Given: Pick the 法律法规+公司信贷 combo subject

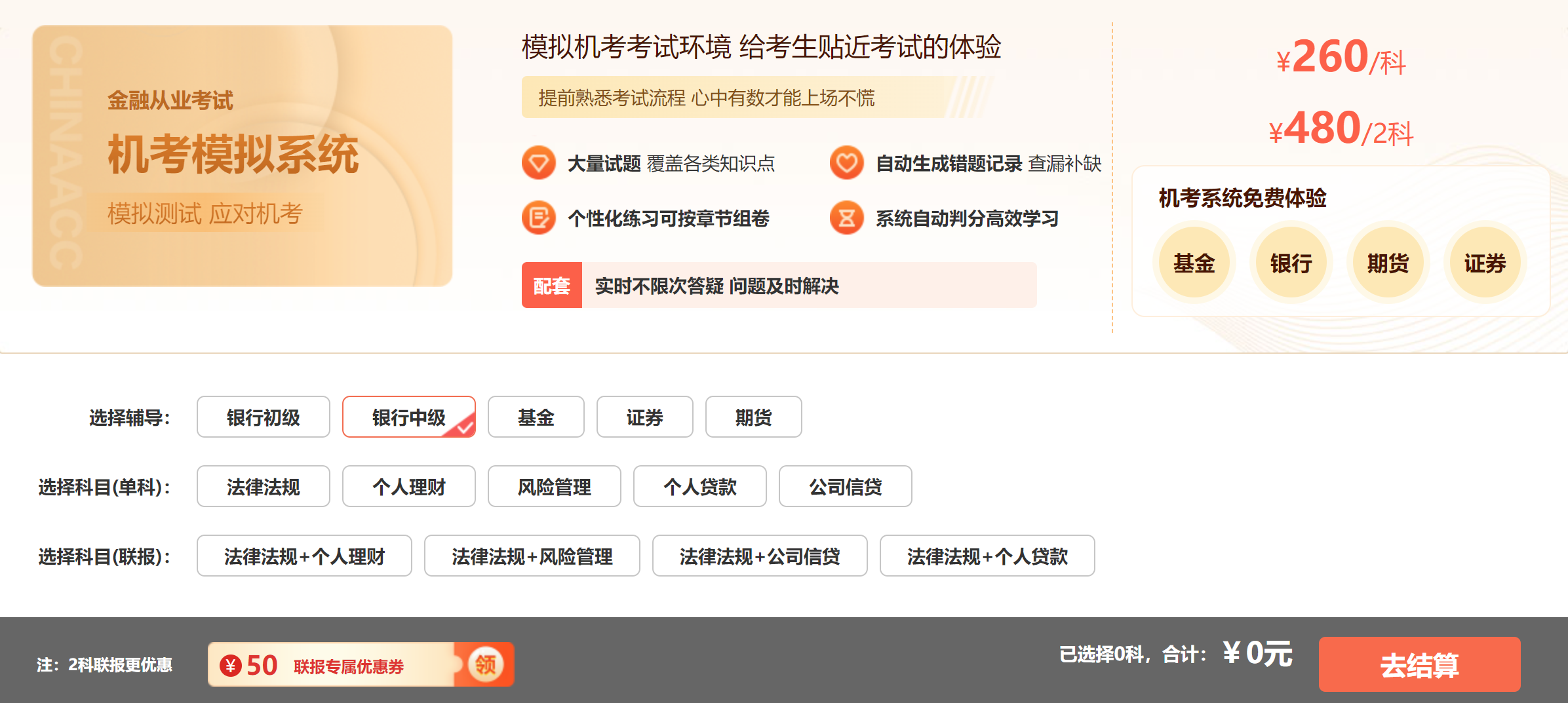Looking at the screenshot, I should click(x=760, y=556).
